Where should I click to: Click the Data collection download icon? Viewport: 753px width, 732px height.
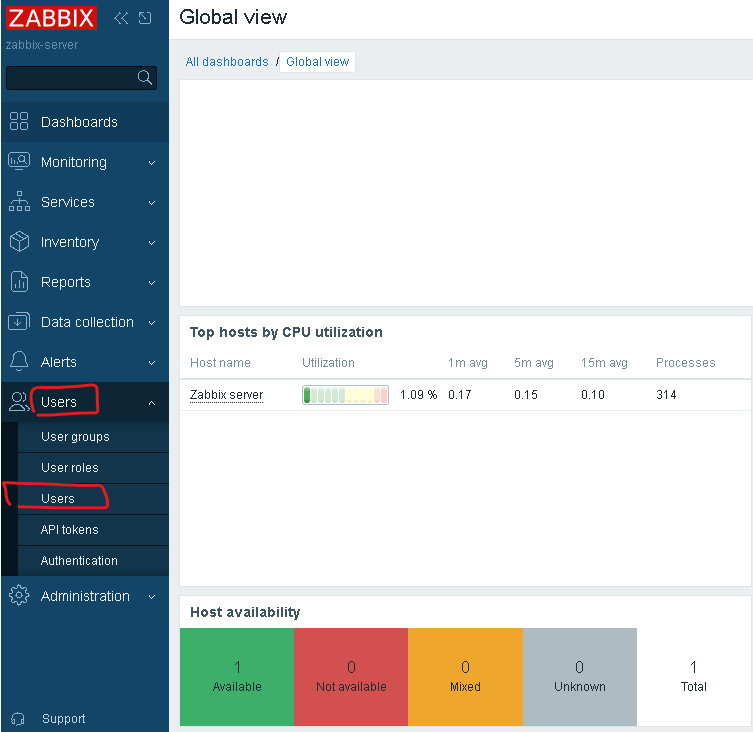coord(19,321)
